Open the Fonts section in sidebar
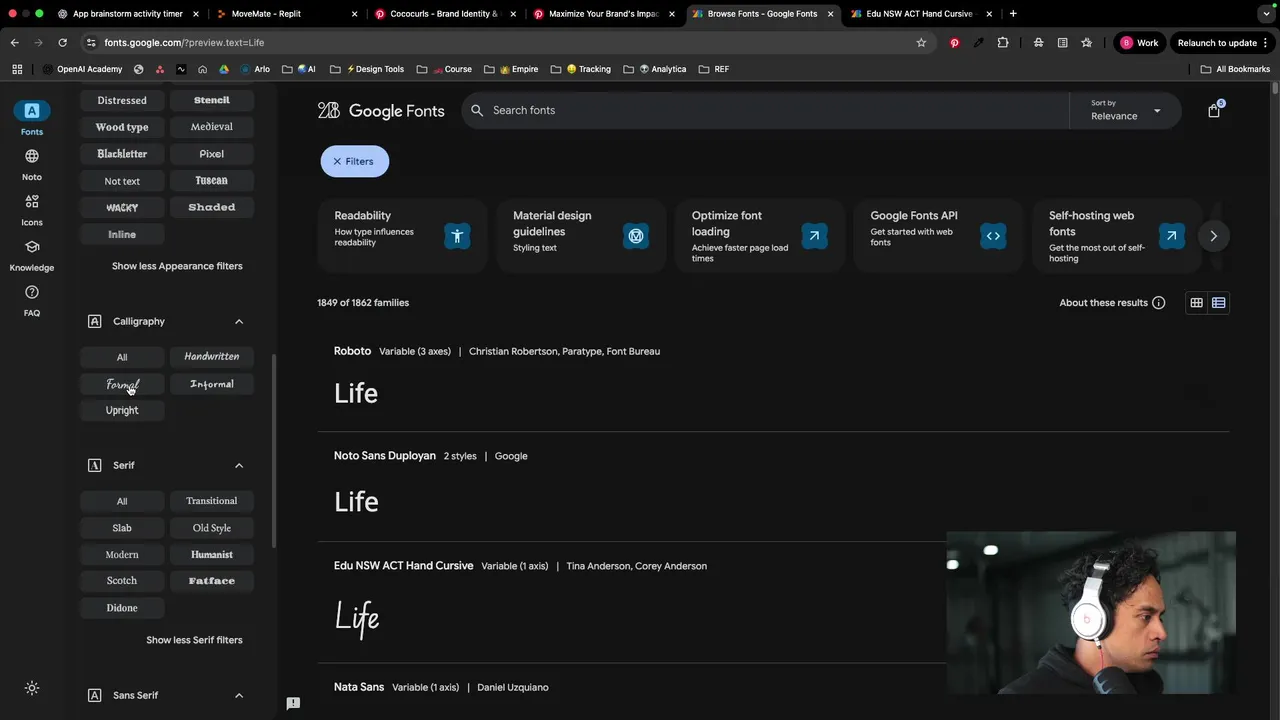This screenshot has height=720, width=1280. 32,118
